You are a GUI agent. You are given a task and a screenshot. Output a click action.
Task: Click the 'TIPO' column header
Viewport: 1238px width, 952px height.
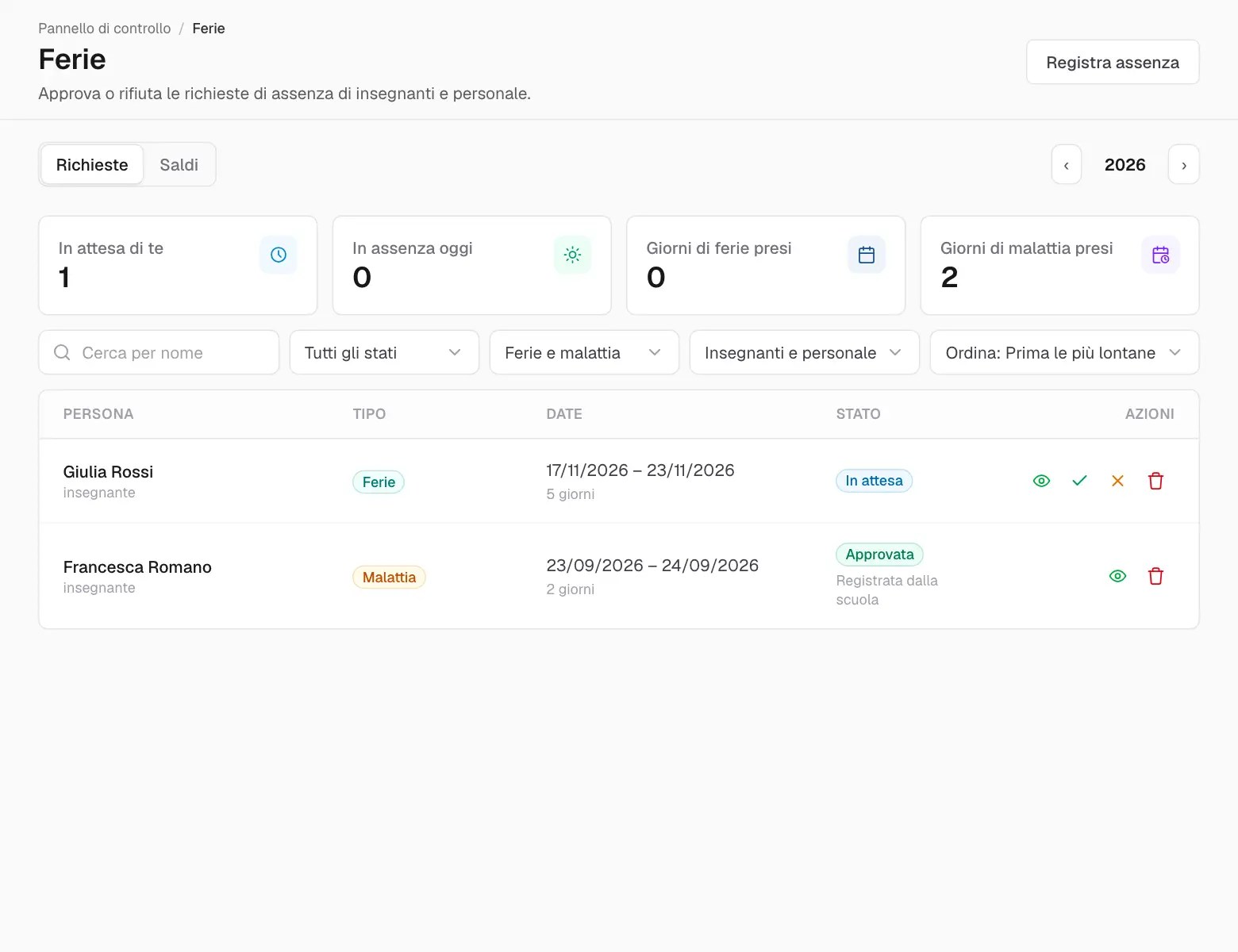click(x=369, y=414)
